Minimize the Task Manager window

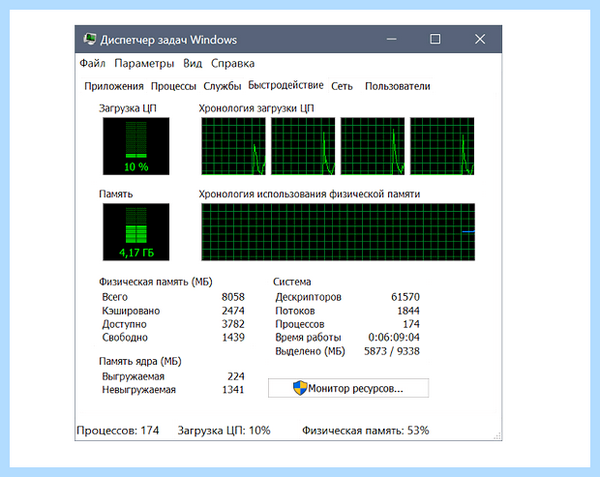(x=391, y=39)
